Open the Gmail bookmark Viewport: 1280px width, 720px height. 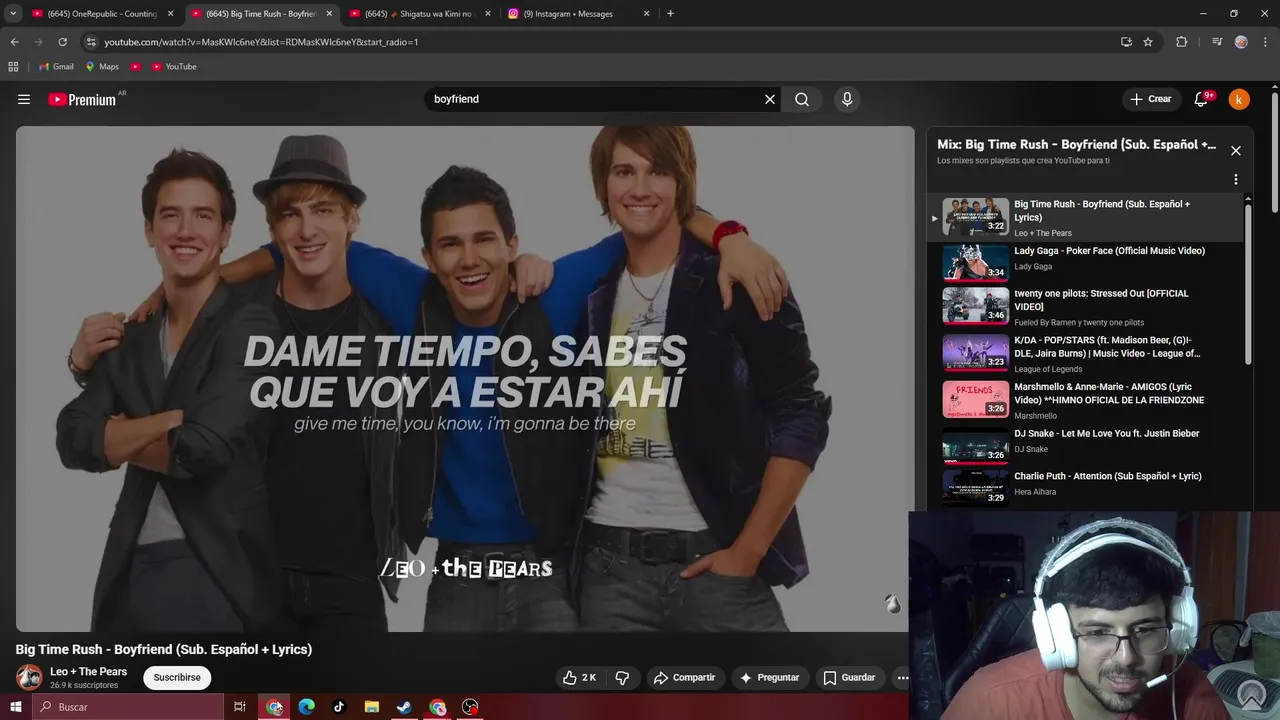tap(56, 67)
